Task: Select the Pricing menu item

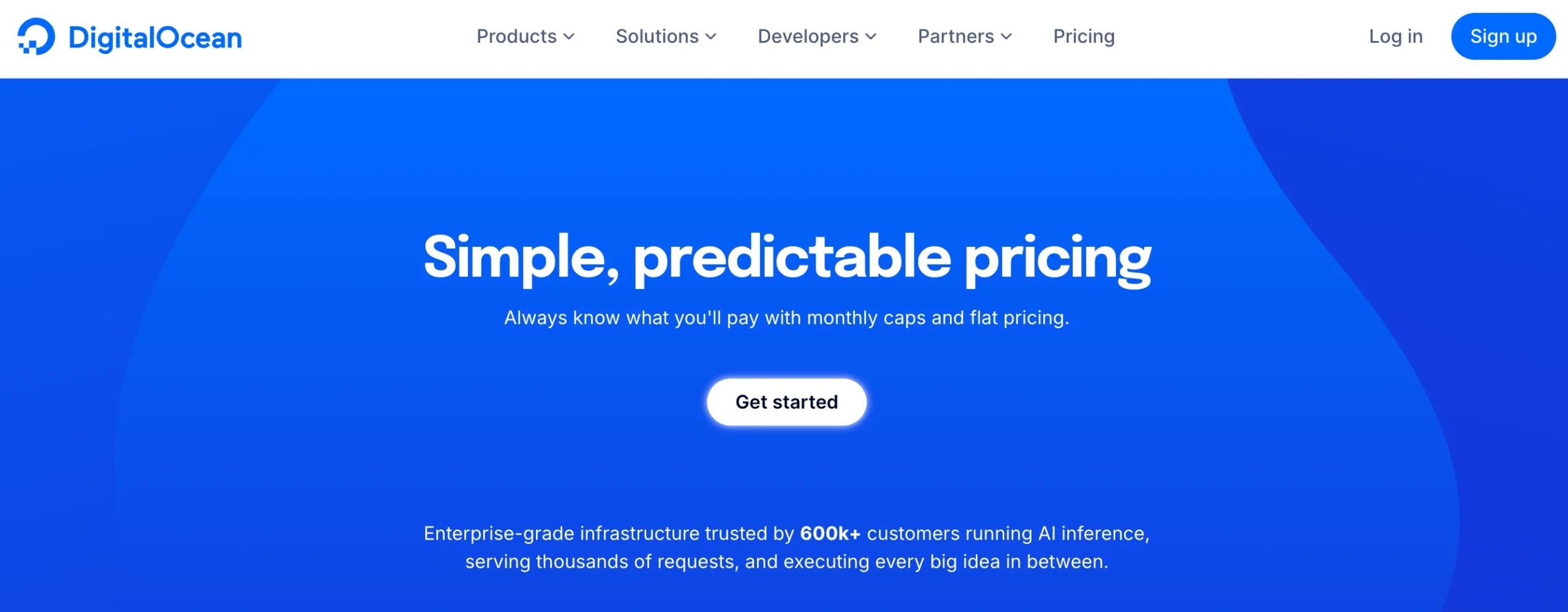Action: 1084,37
